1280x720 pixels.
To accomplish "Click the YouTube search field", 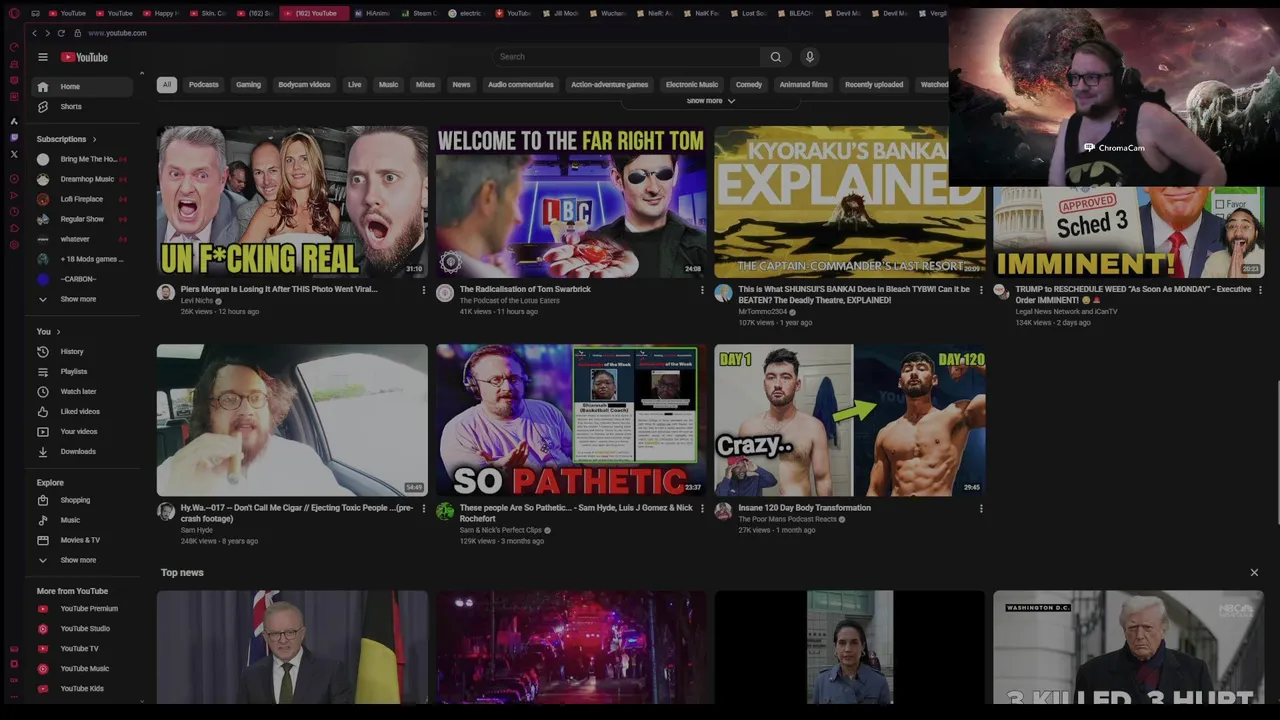I will point(626,57).
